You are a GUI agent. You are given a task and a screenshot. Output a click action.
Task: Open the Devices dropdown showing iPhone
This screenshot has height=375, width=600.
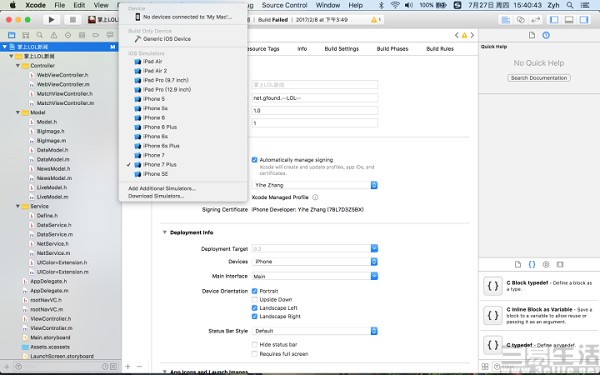pyautogui.click(x=315, y=262)
